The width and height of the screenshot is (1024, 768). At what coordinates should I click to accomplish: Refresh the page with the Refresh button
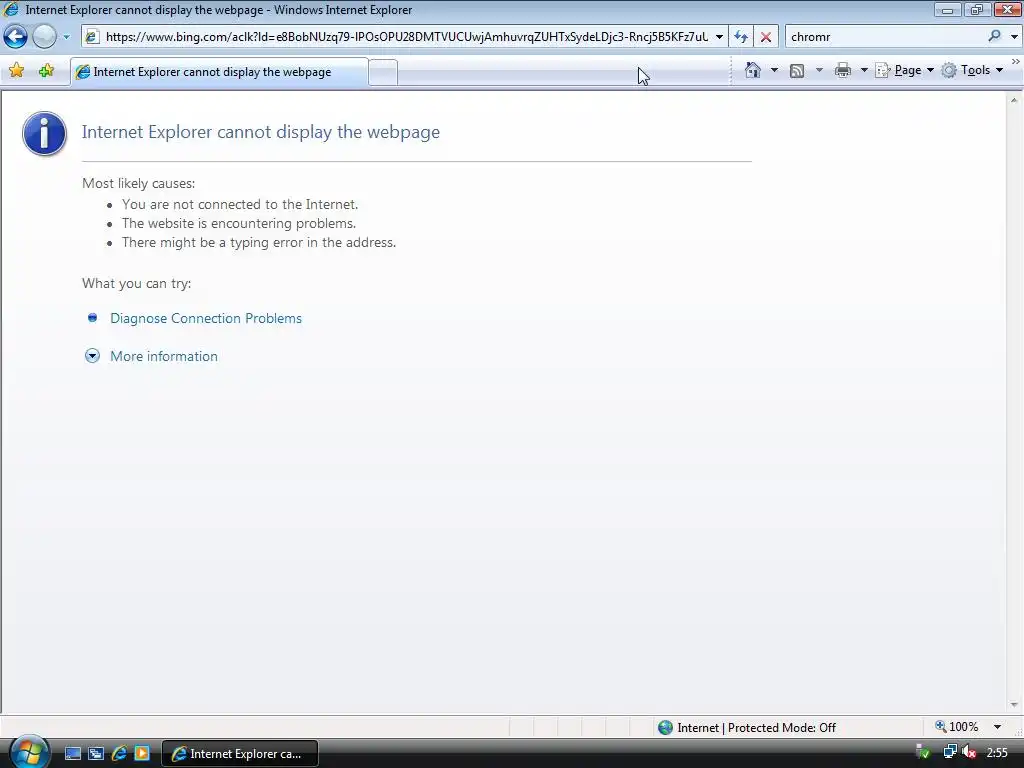coord(741,37)
